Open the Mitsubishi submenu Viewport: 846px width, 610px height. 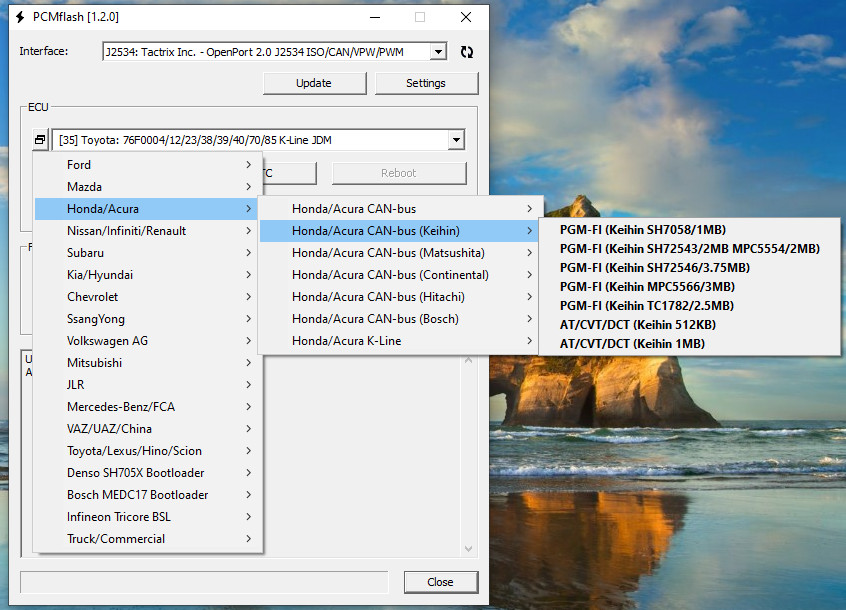pyautogui.click(x=148, y=362)
